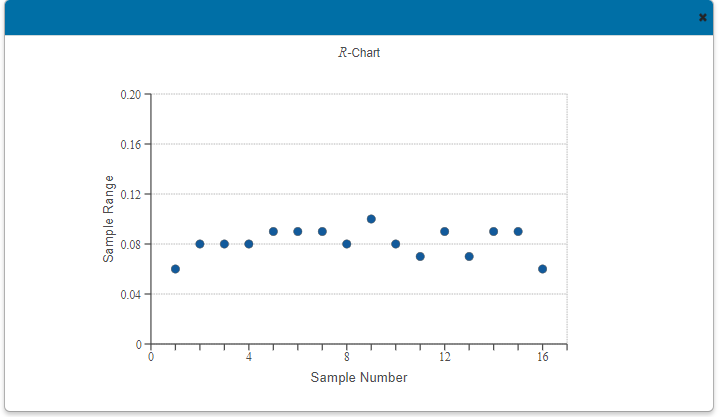This screenshot has height=417, width=720.
Task: Select the data point for sample 8
Action: click(x=347, y=244)
